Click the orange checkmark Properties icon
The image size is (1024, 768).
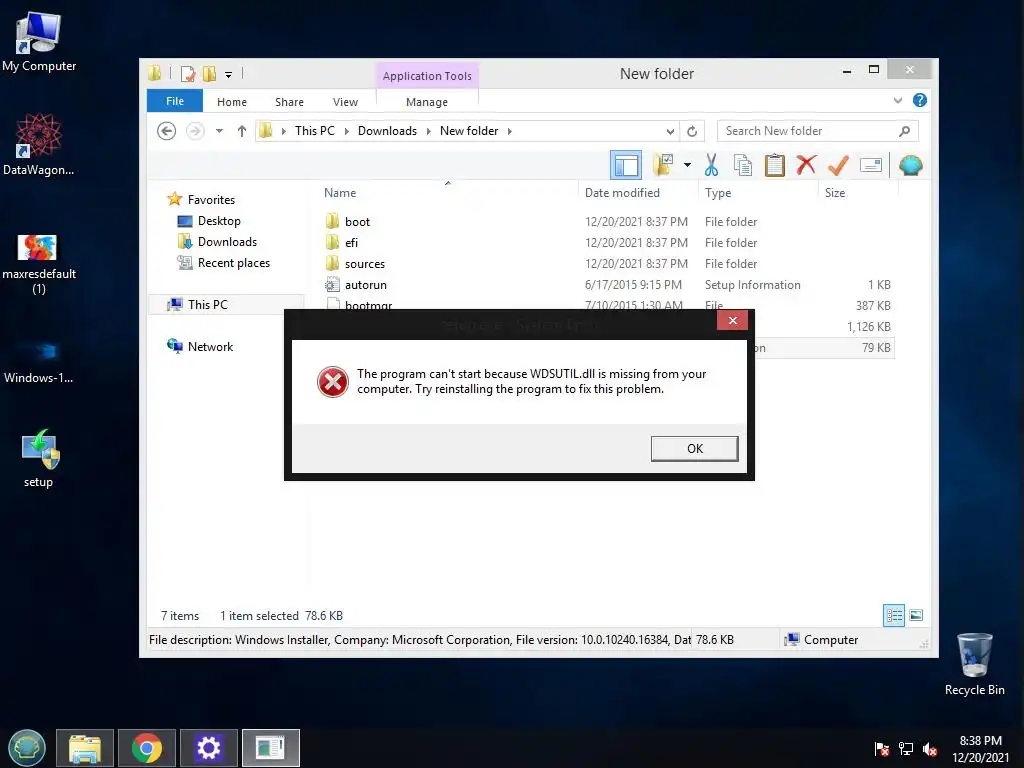click(x=838, y=165)
